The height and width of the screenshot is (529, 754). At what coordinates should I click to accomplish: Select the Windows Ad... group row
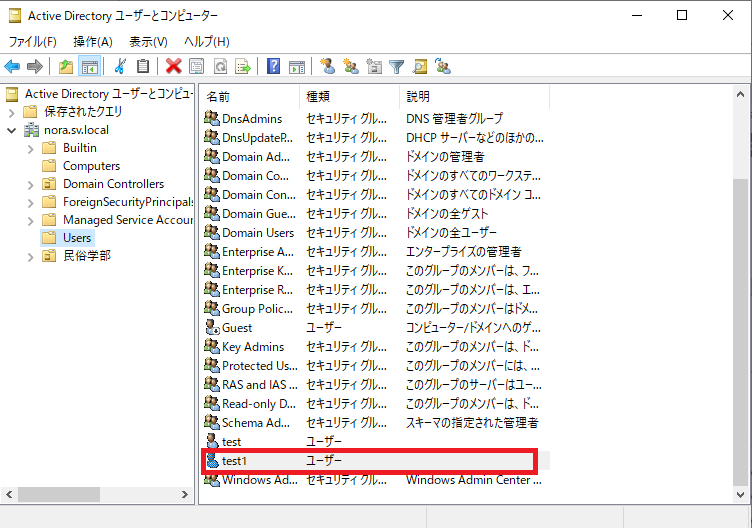(376, 480)
